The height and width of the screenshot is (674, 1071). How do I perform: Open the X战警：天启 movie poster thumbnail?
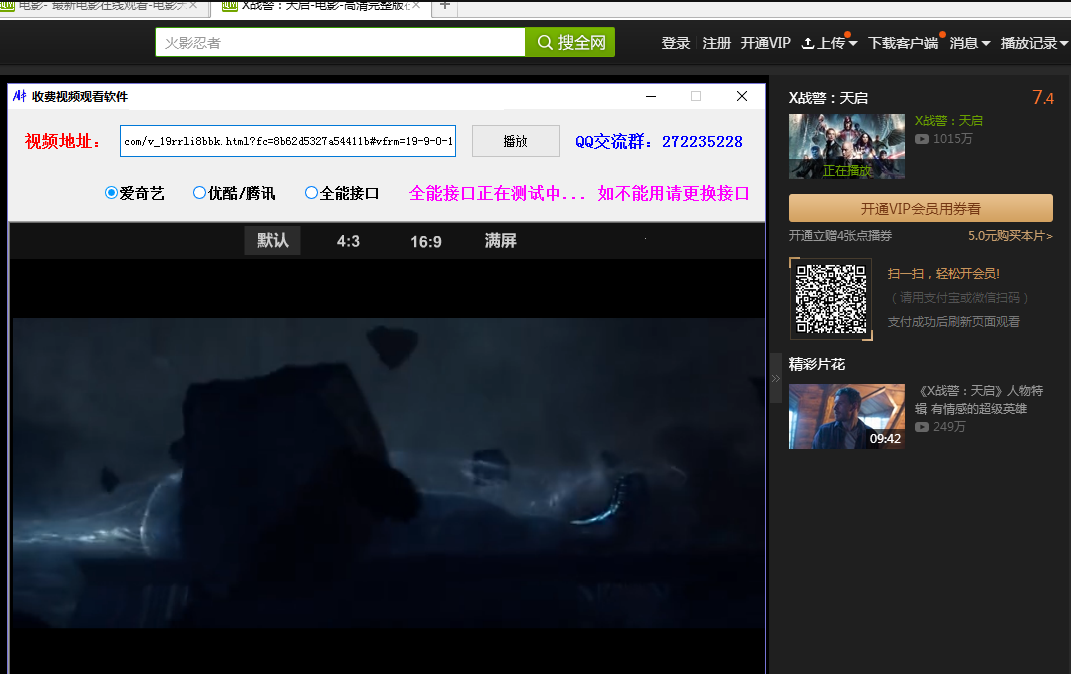coord(847,147)
